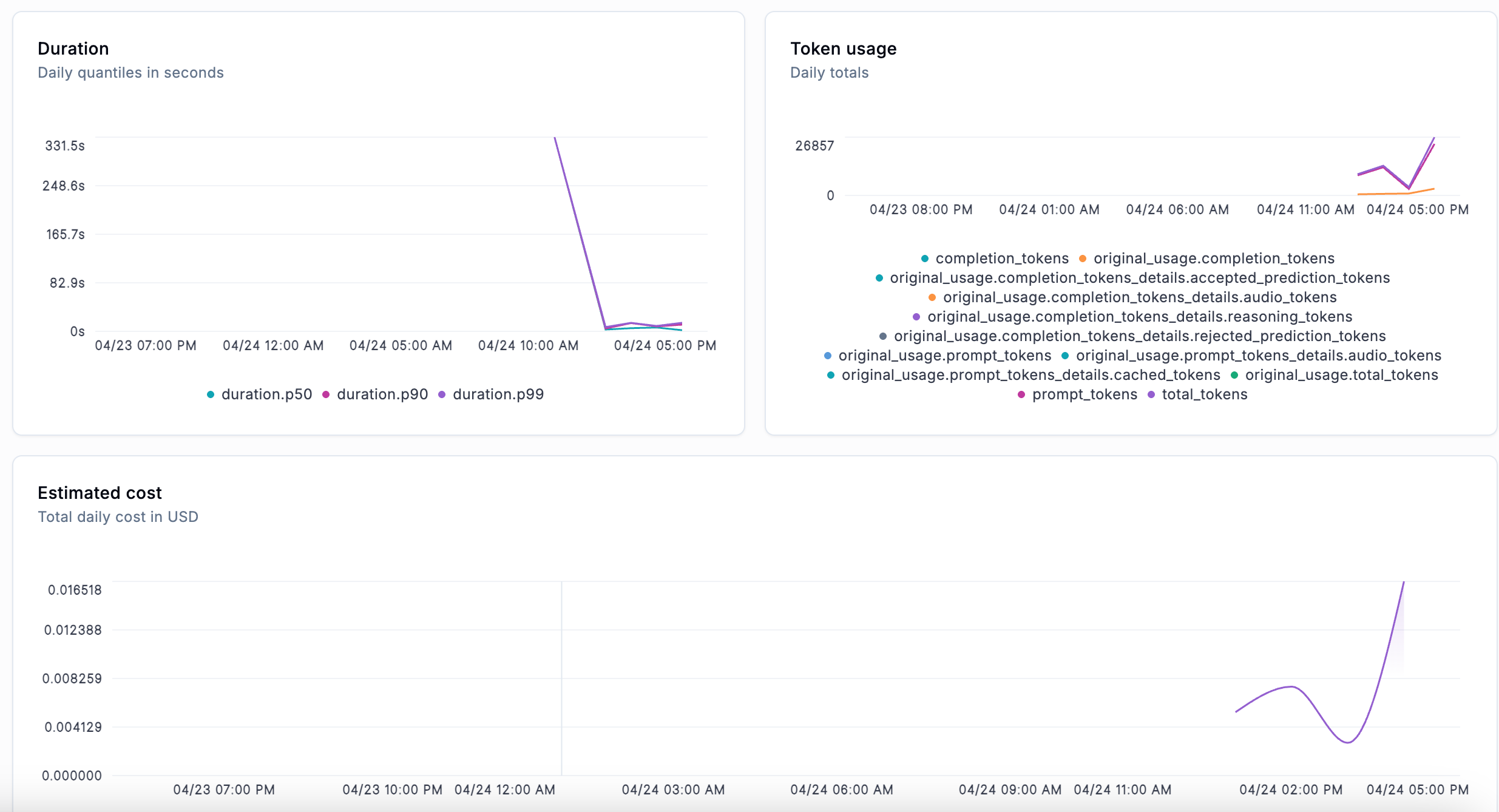Toggle the duration.p50 series visibility
This screenshot has width=1499, height=812.
[265, 394]
